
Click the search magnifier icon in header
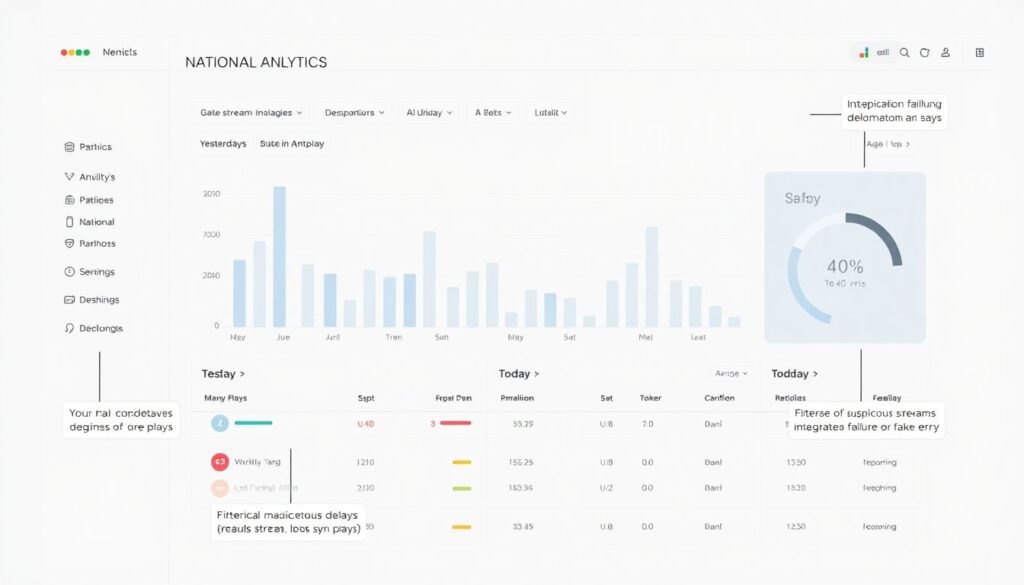(904, 53)
